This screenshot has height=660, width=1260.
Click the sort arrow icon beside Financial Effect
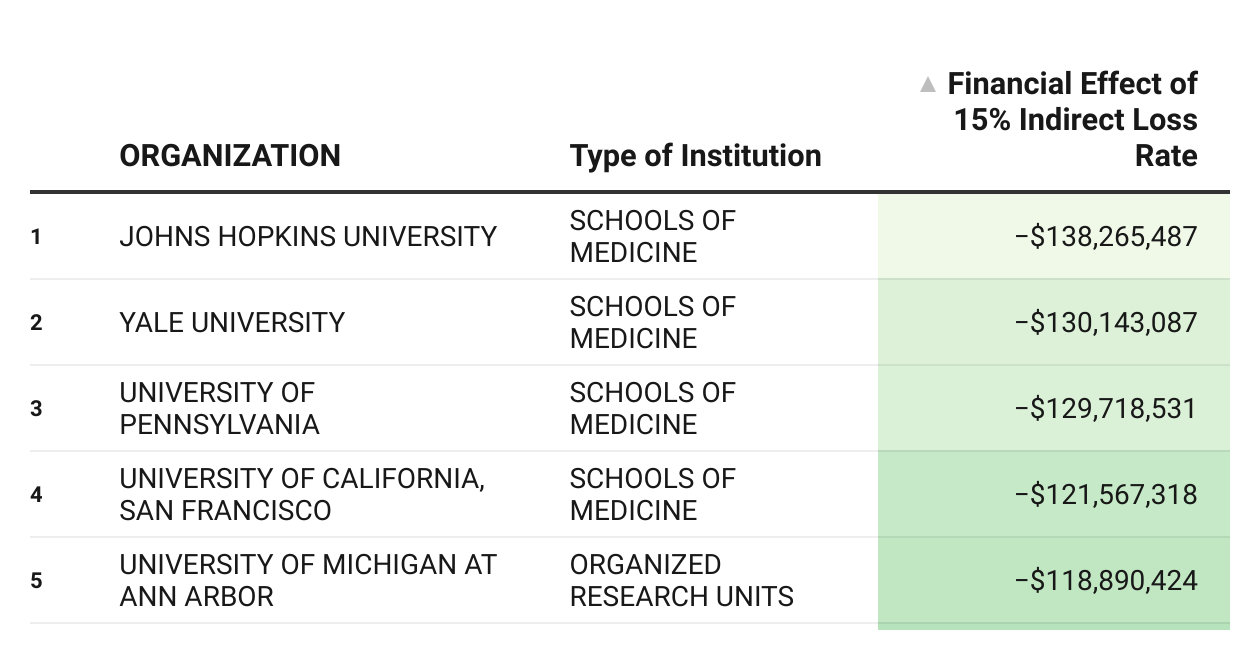(x=928, y=84)
